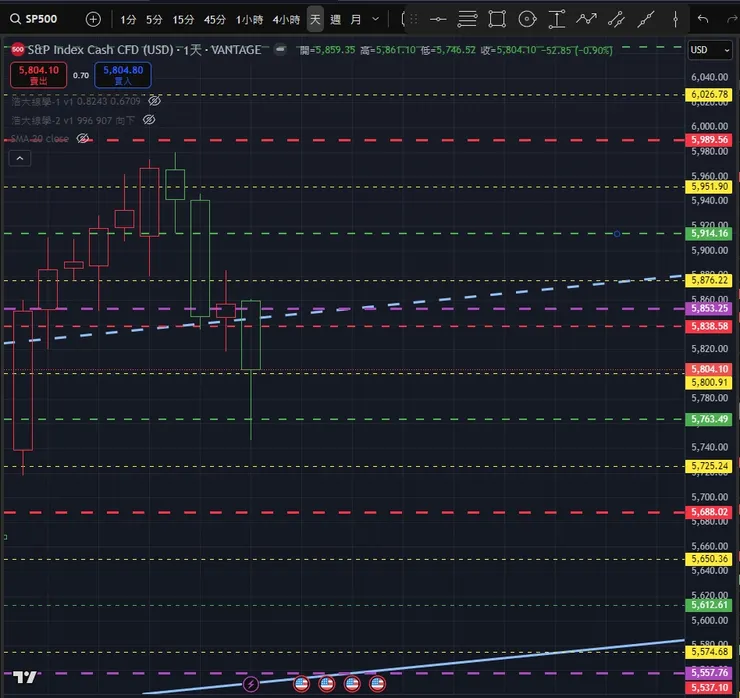This screenshot has height=698, width=740.
Task: Click the 5,989.56 red price label
Action: (709, 140)
